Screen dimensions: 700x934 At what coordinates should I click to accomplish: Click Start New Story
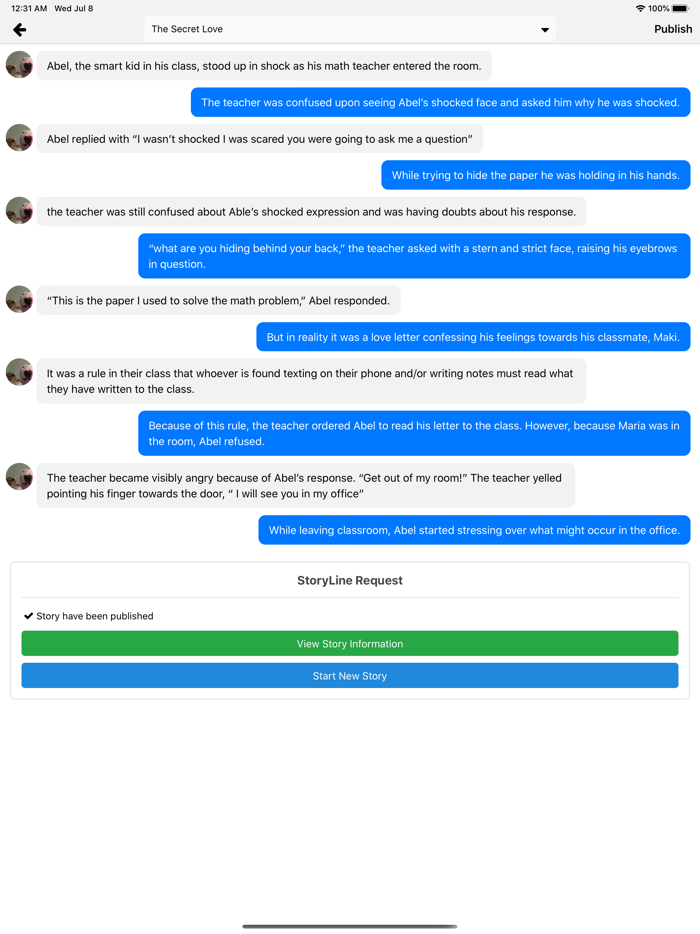tap(349, 675)
